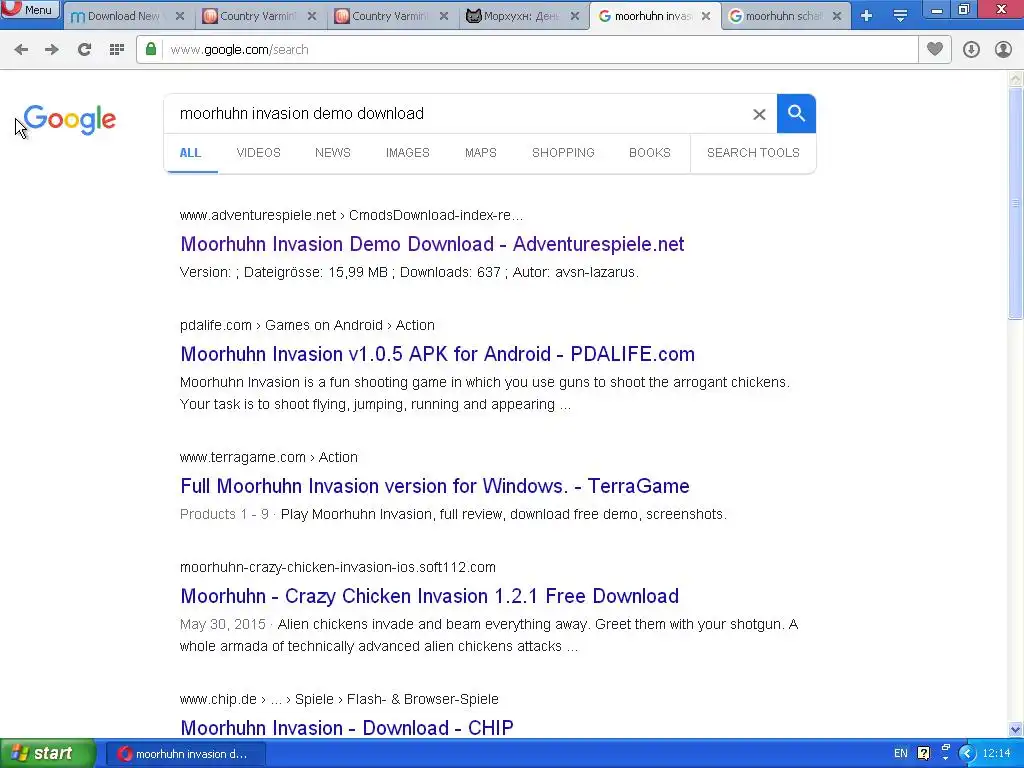
Task: Open the Speed Dial grid icon
Action: (117, 50)
